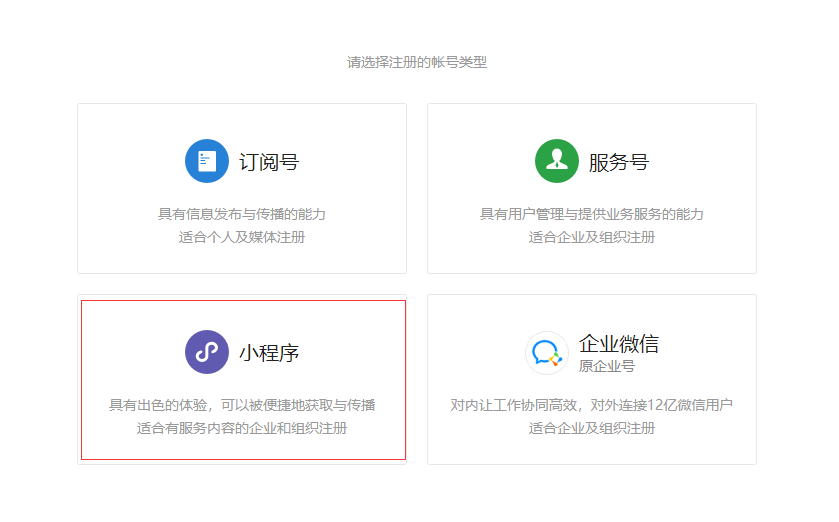Select the 服务号 account type title
Screen dimensions: 839x522
[619, 162]
